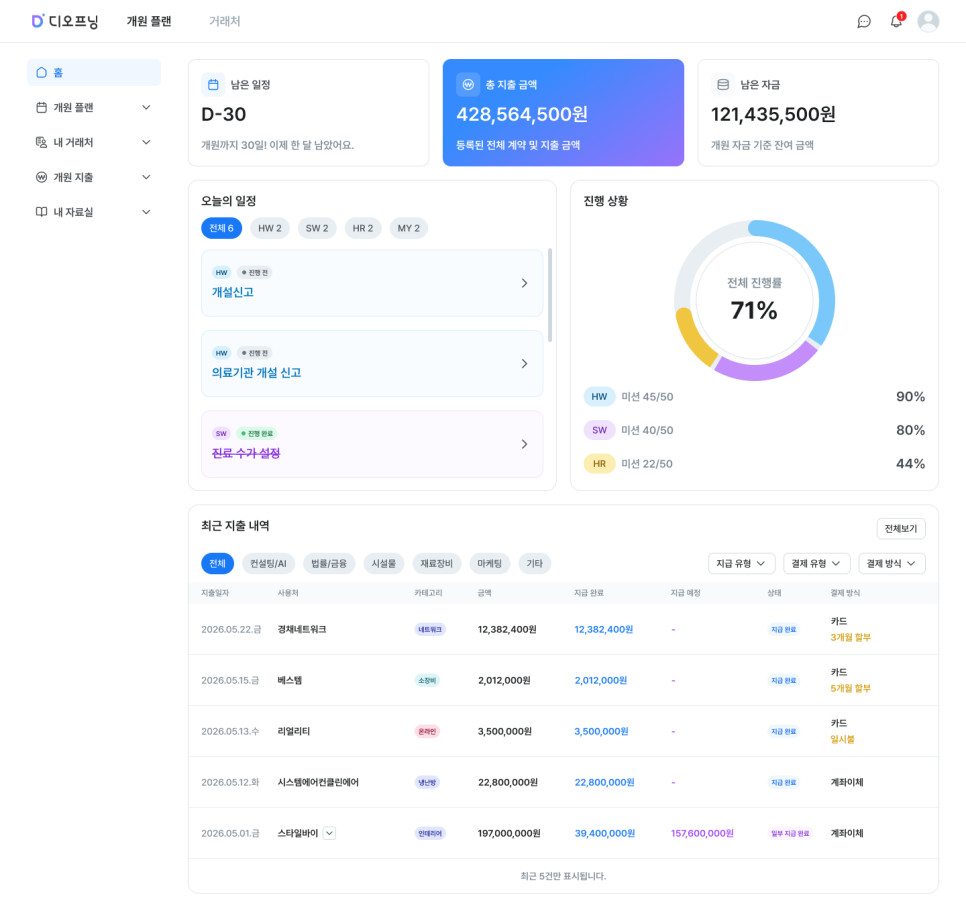Open the 지급 유형 dropdown
The height and width of the screenshot is (907, 966).
coord(741,563)
